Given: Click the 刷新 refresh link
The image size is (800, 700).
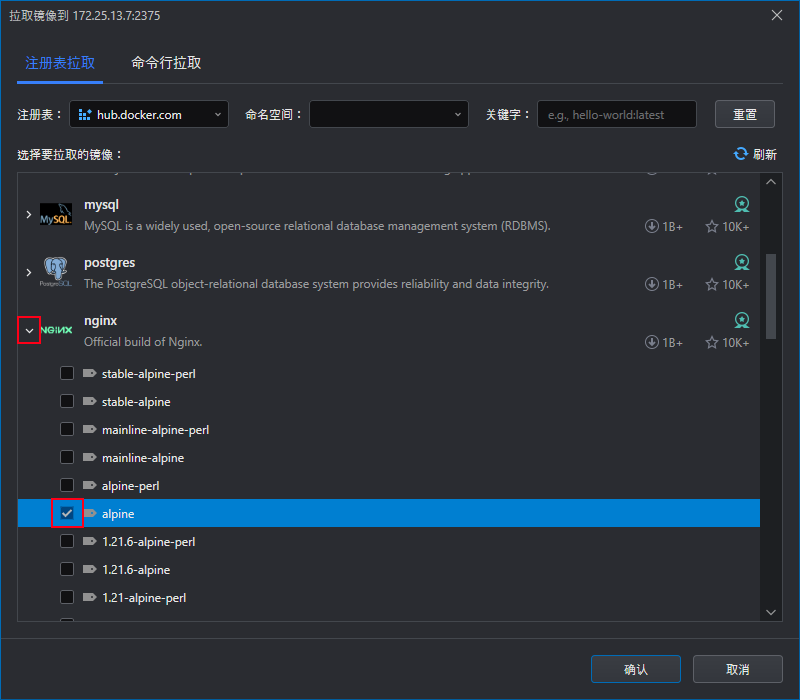Looking at the screenshot, I should click(755, 154).
